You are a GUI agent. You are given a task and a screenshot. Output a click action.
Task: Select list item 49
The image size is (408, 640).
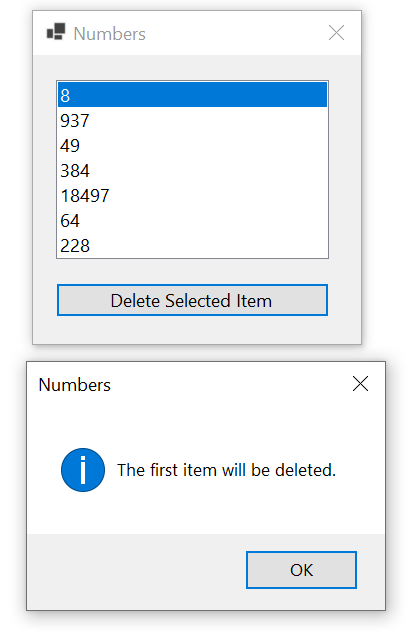[192, 145]
